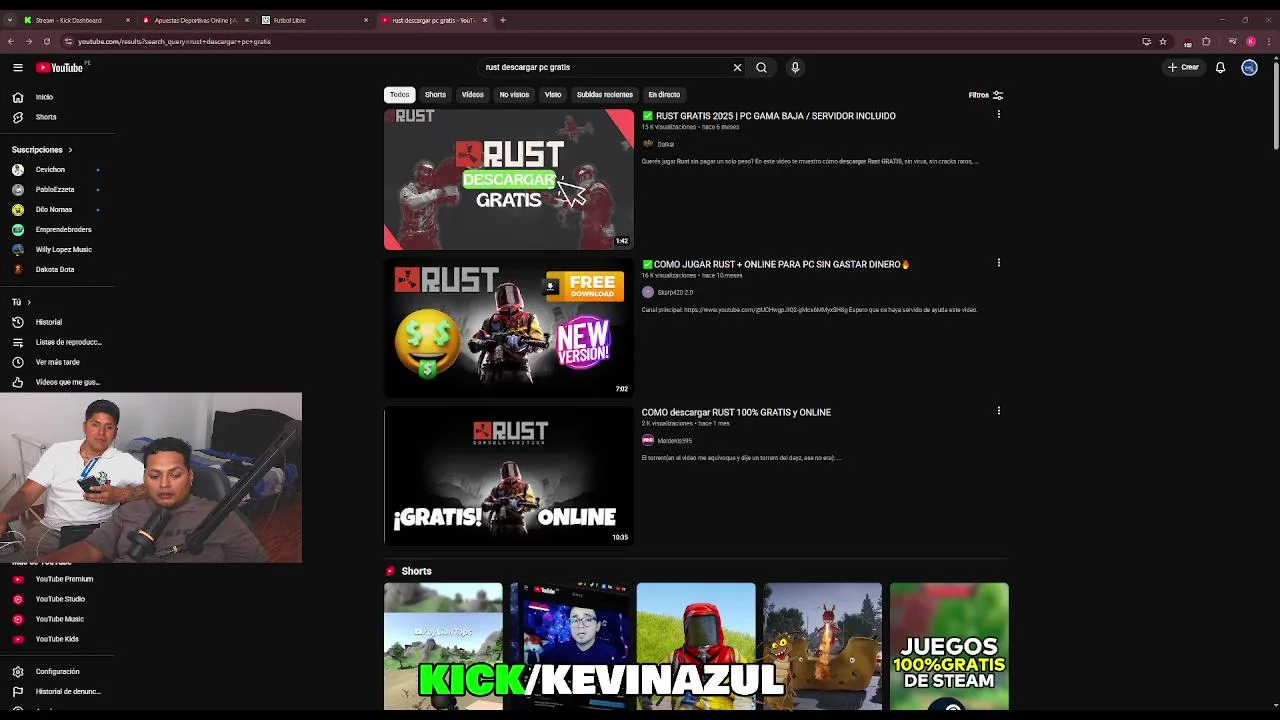Open a new browser tab
Image resolution: width=1280 pixels, height=720 pixels.
pos(503,20)
